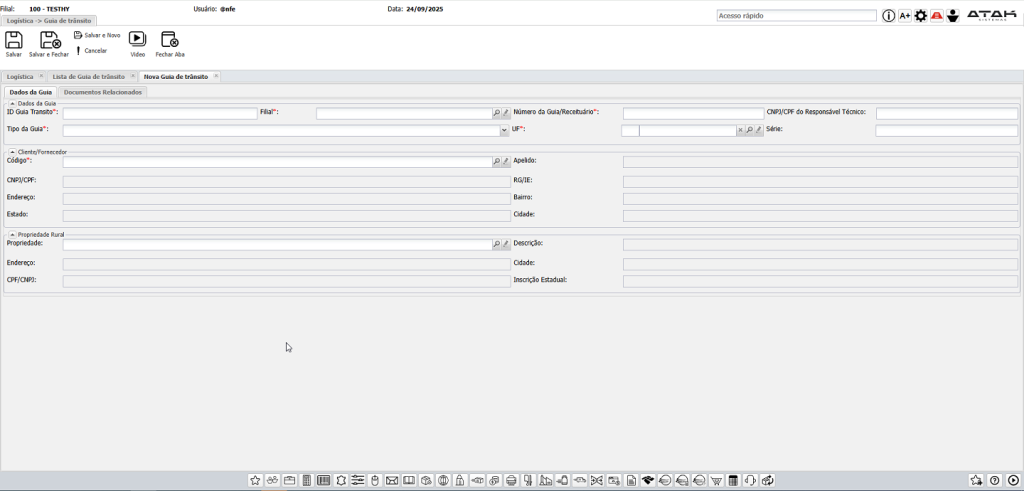Switch to Documentos Relacionados tab

[x=103, y=92]
